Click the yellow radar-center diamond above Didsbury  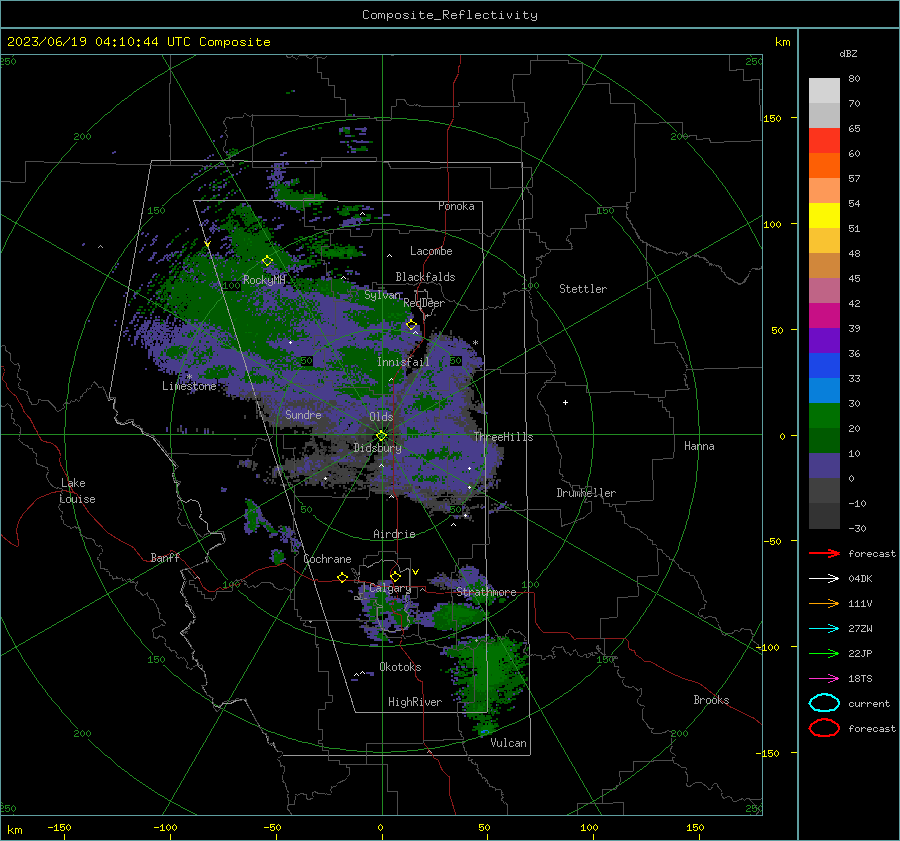pos(382,436)
